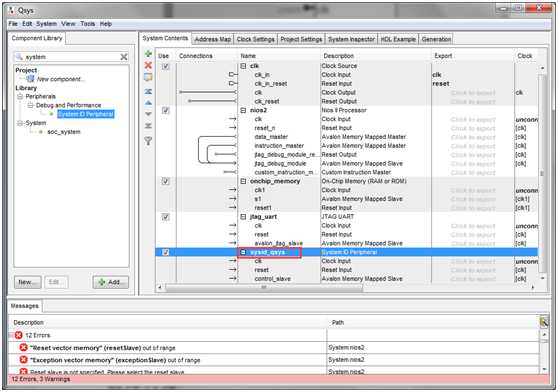Open the Edit menu
Image resolution: width=558 pixels, height=392 pixels.
coord(27,24)
